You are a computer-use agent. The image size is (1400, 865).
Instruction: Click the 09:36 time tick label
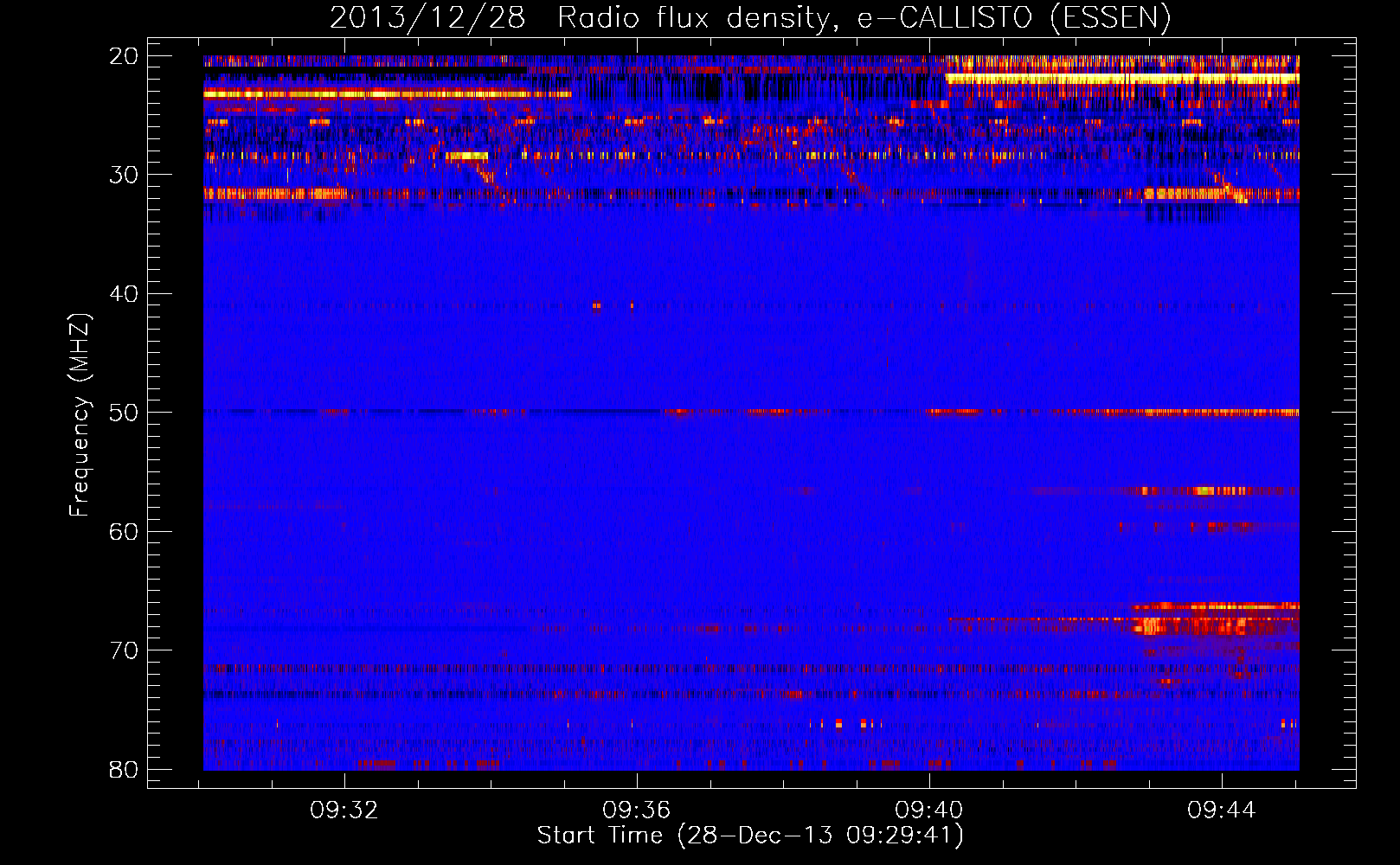637,811
